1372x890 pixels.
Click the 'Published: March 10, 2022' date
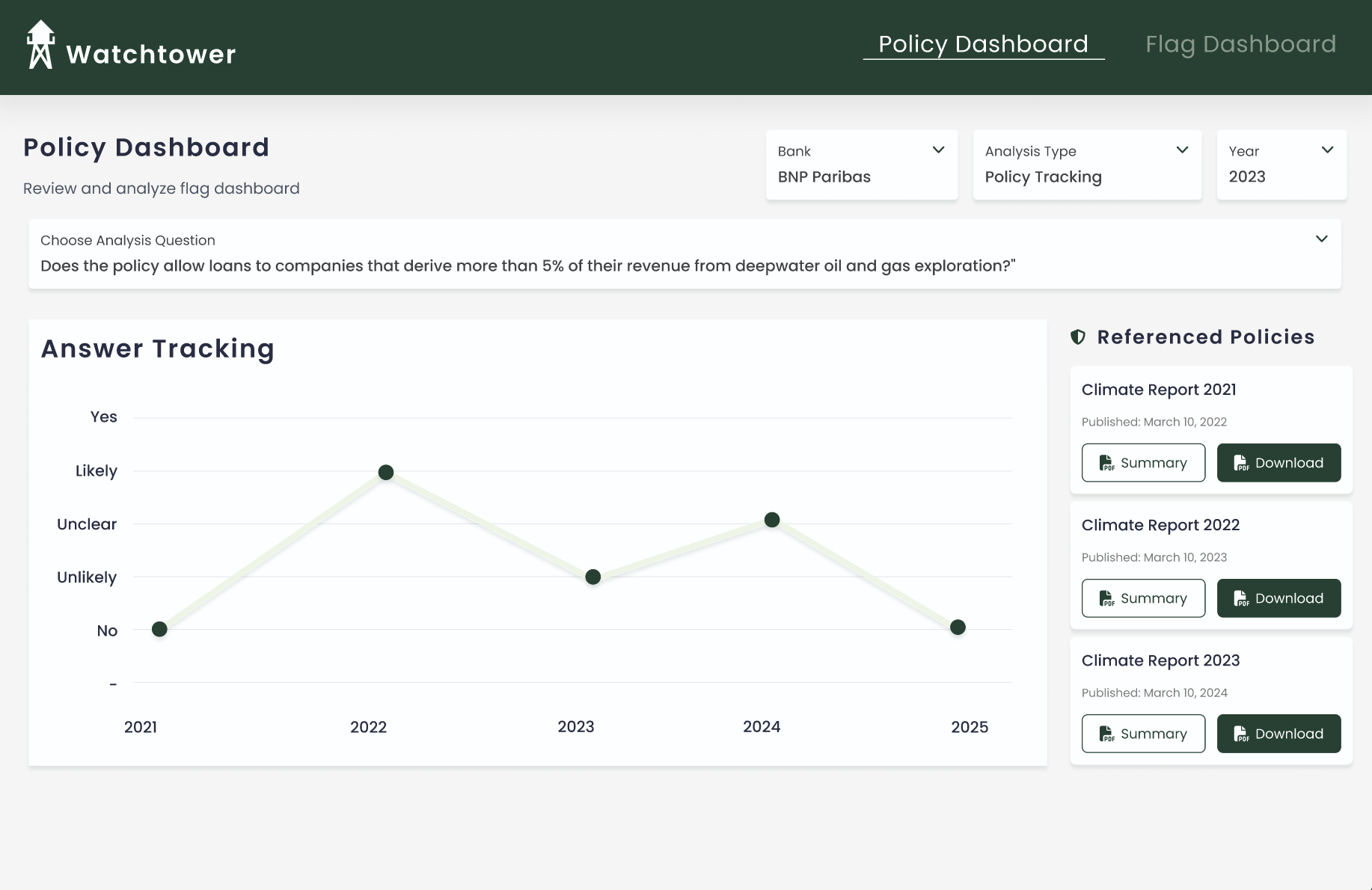[1154, 422]
